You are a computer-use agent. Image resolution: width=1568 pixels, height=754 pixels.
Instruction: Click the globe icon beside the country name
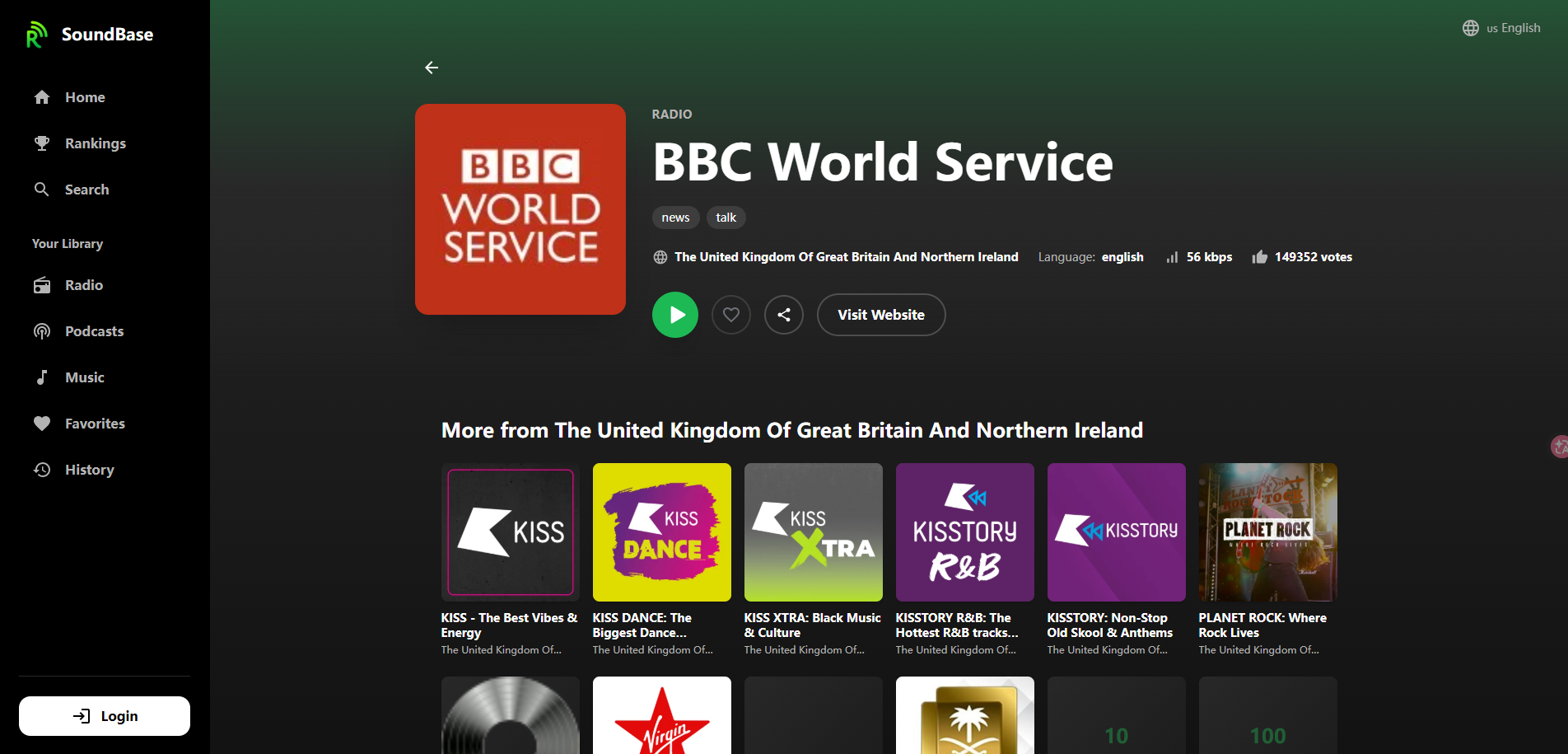click(x=660, y=257)
